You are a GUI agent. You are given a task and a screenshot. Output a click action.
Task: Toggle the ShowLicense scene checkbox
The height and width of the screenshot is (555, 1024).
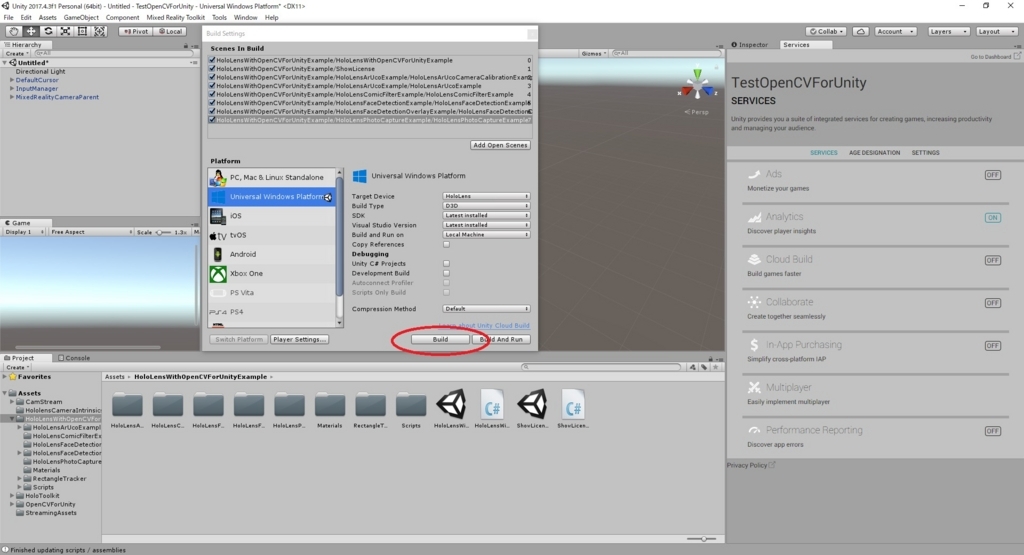pyautogui.click(x=212, y=69)
